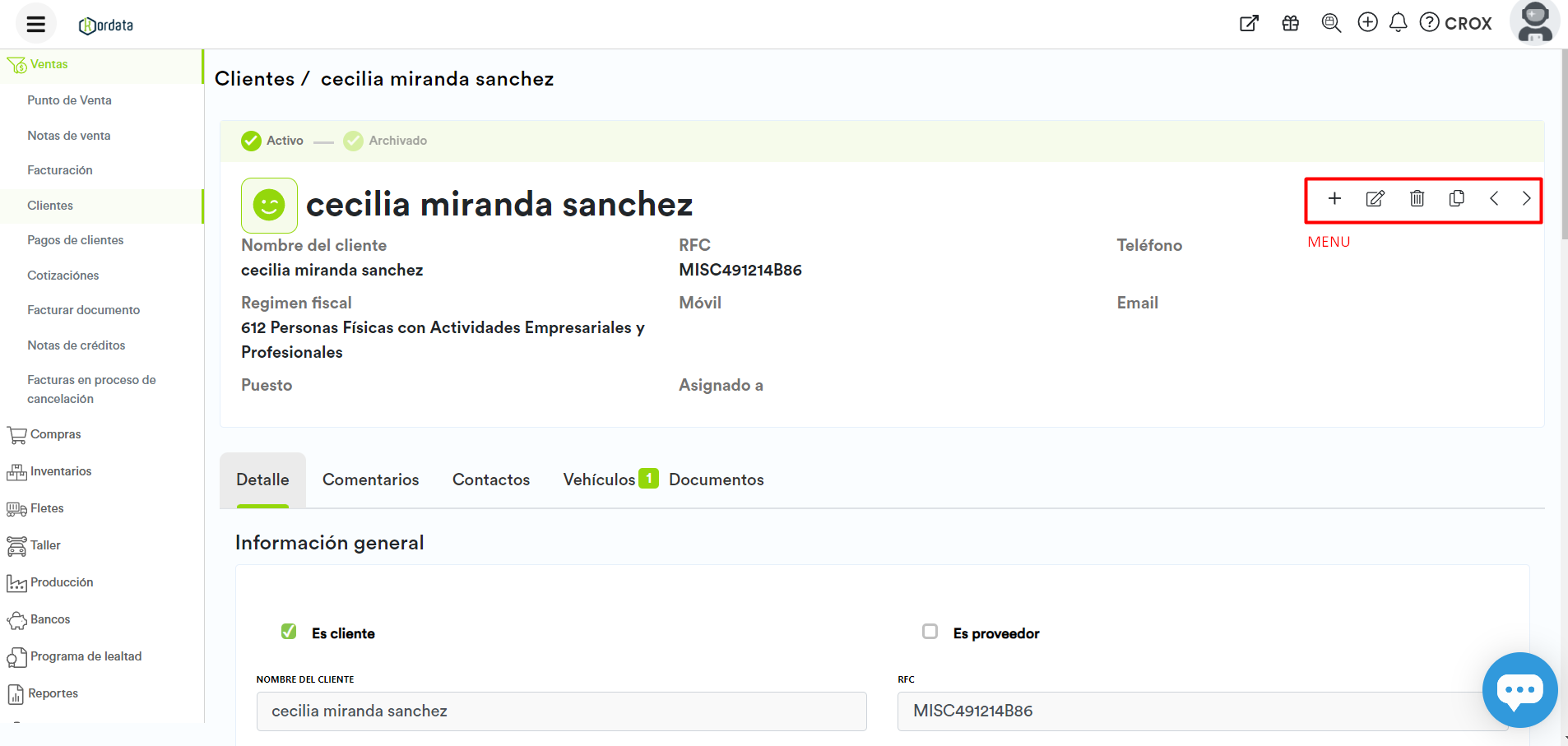
Task: Open the Comentarios tab
Action: coord(370,480)
